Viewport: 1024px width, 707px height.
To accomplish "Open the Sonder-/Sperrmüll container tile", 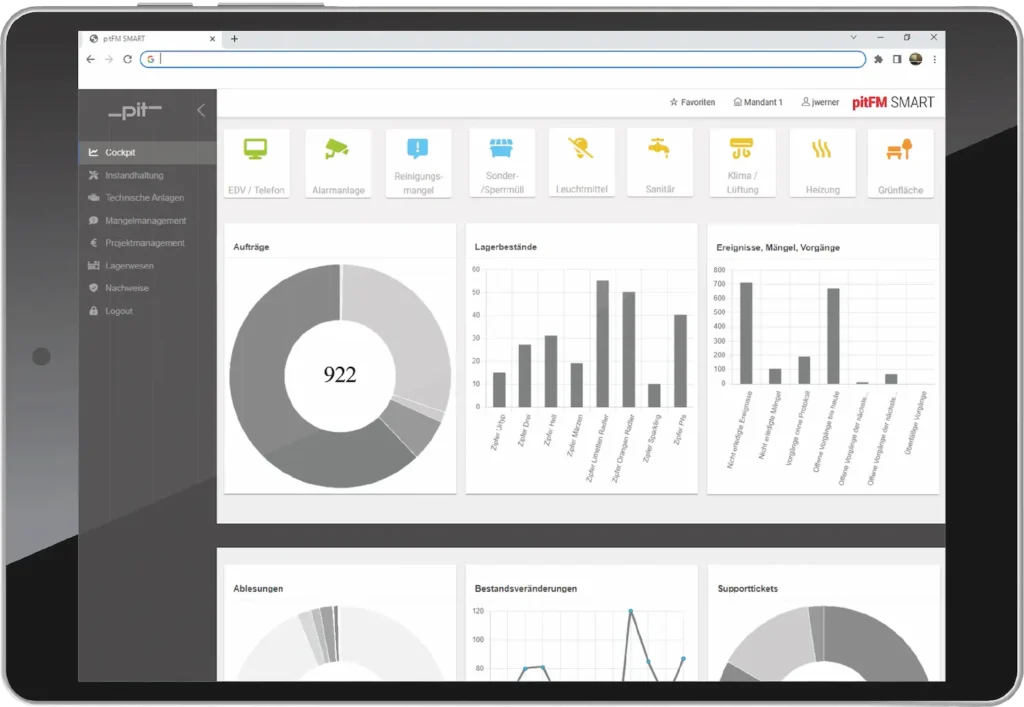I will (x=499, y=163).
